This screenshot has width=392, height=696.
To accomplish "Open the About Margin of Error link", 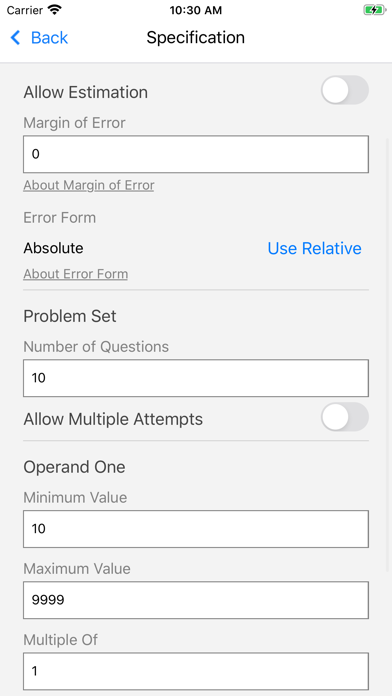I will point(89,185).
